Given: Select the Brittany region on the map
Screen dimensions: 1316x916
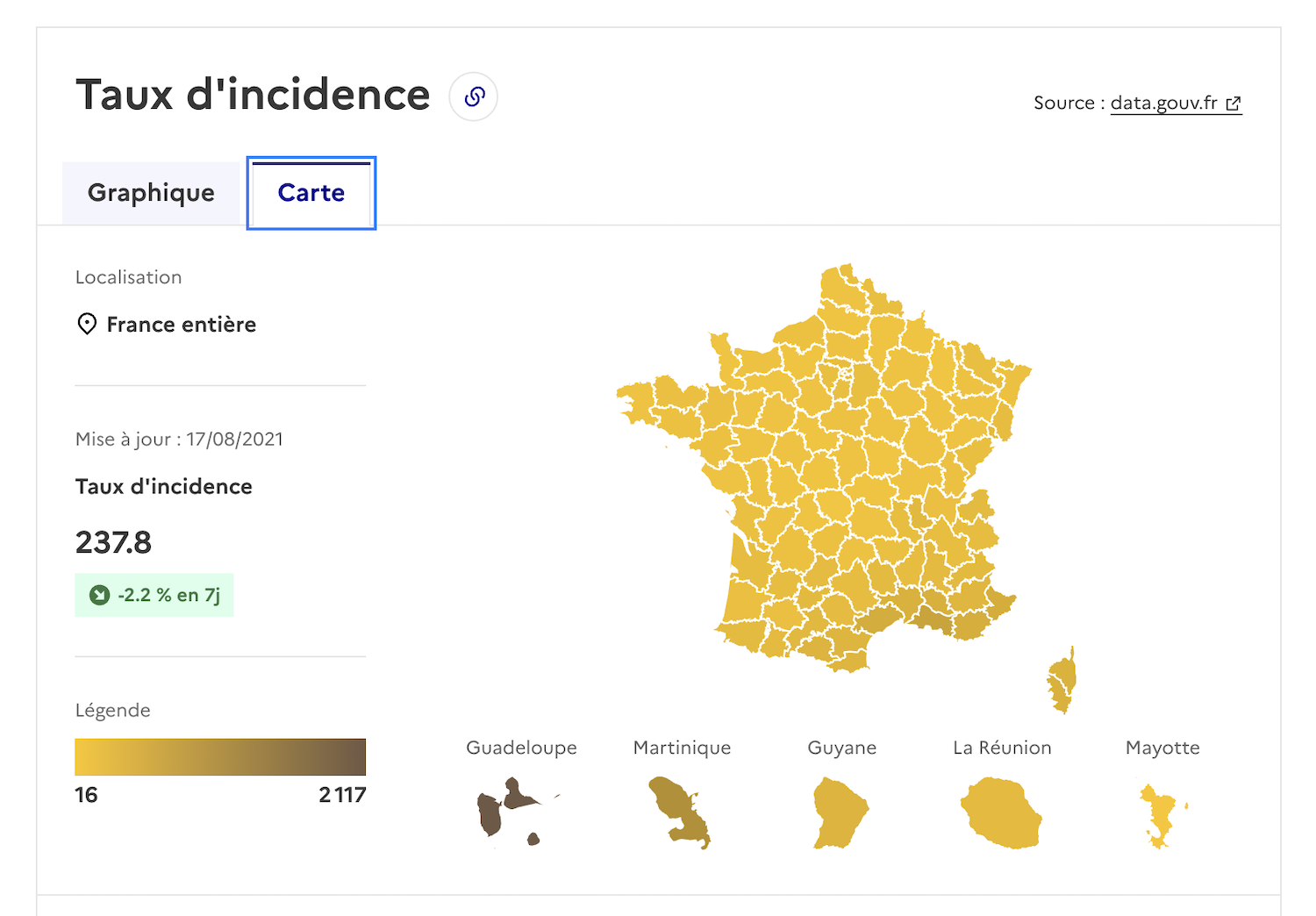Looking at the screenshot, I should point(660,405).
